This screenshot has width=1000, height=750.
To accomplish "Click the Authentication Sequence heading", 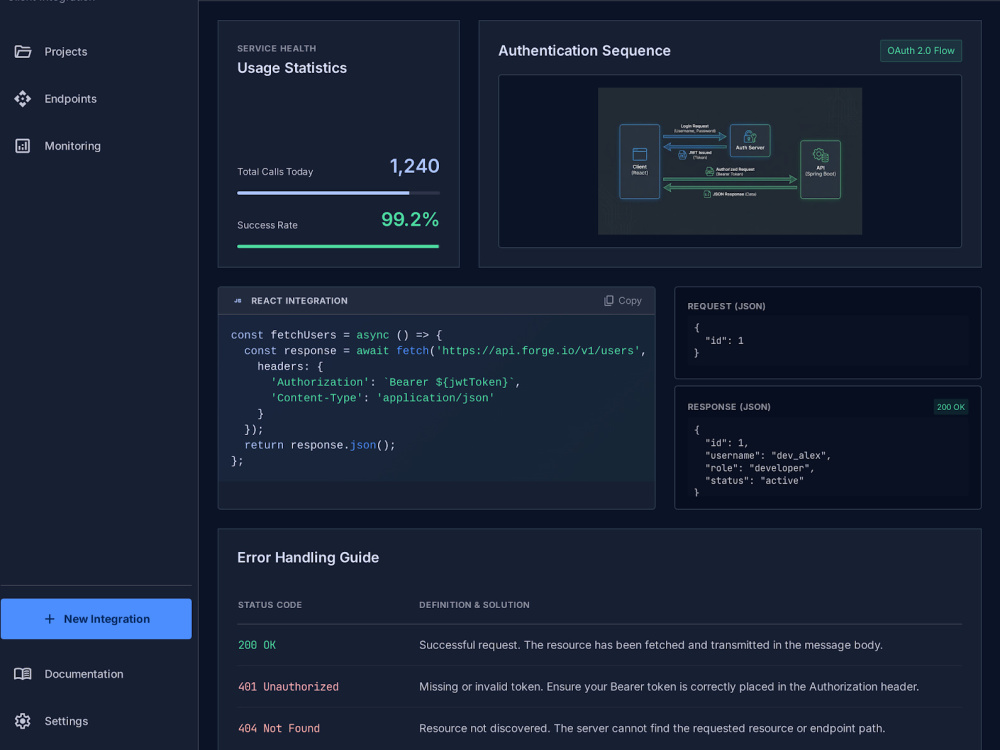I will (x=584, y=51).
